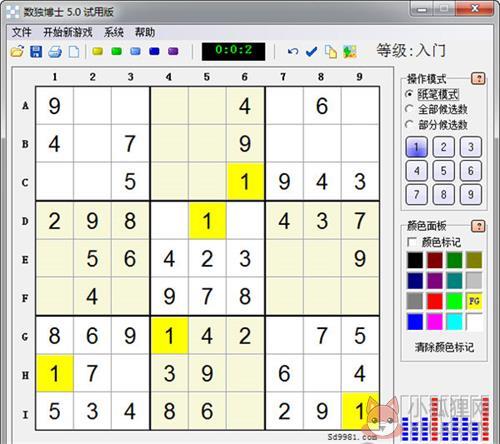Image resolution: width=500 pixels, height=444 pixels.
Task: Select the light blue marker toolbar button
Action: point(135,51)
